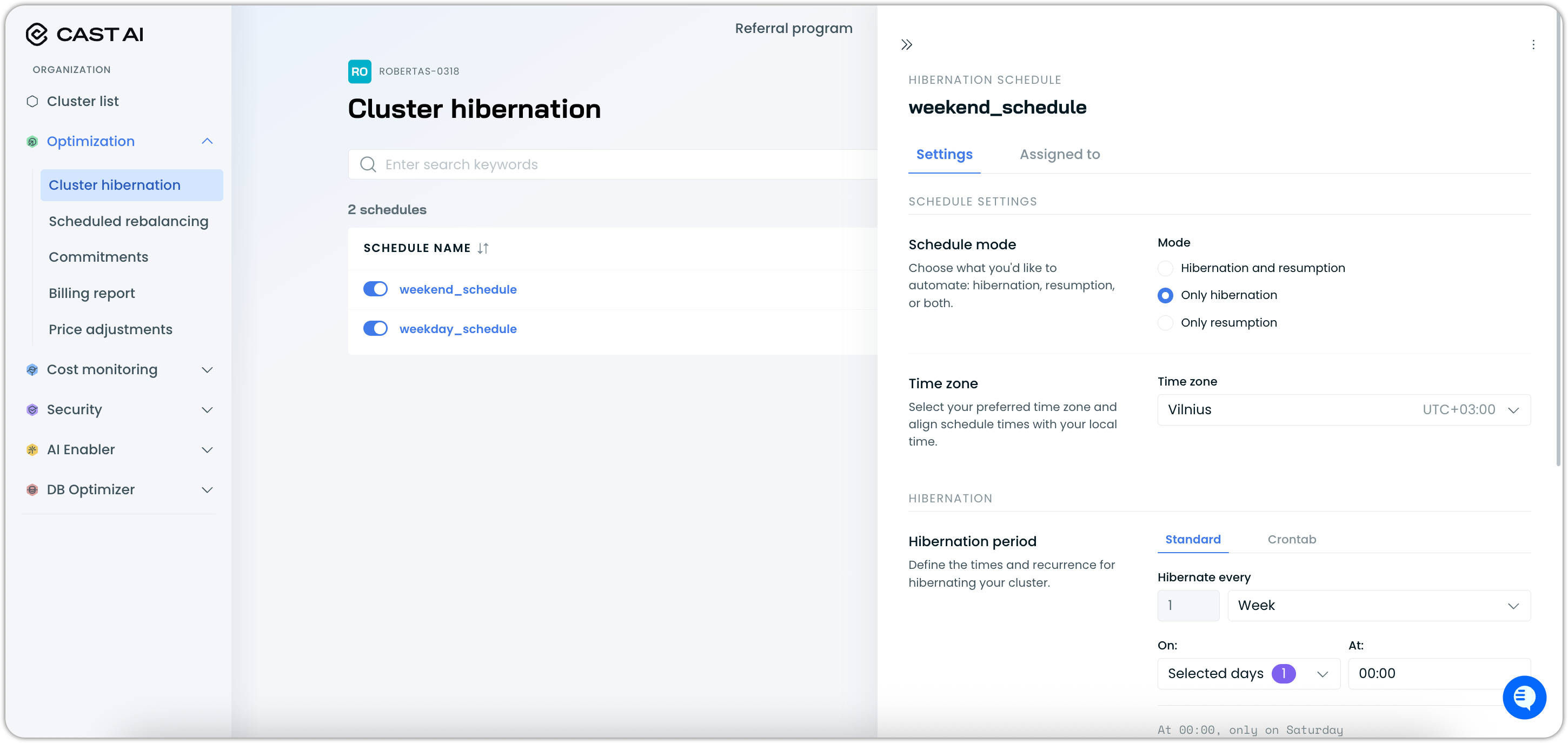Switch to the Assigned to tab
The image size is (1568, 743).
coord(1059,154)
